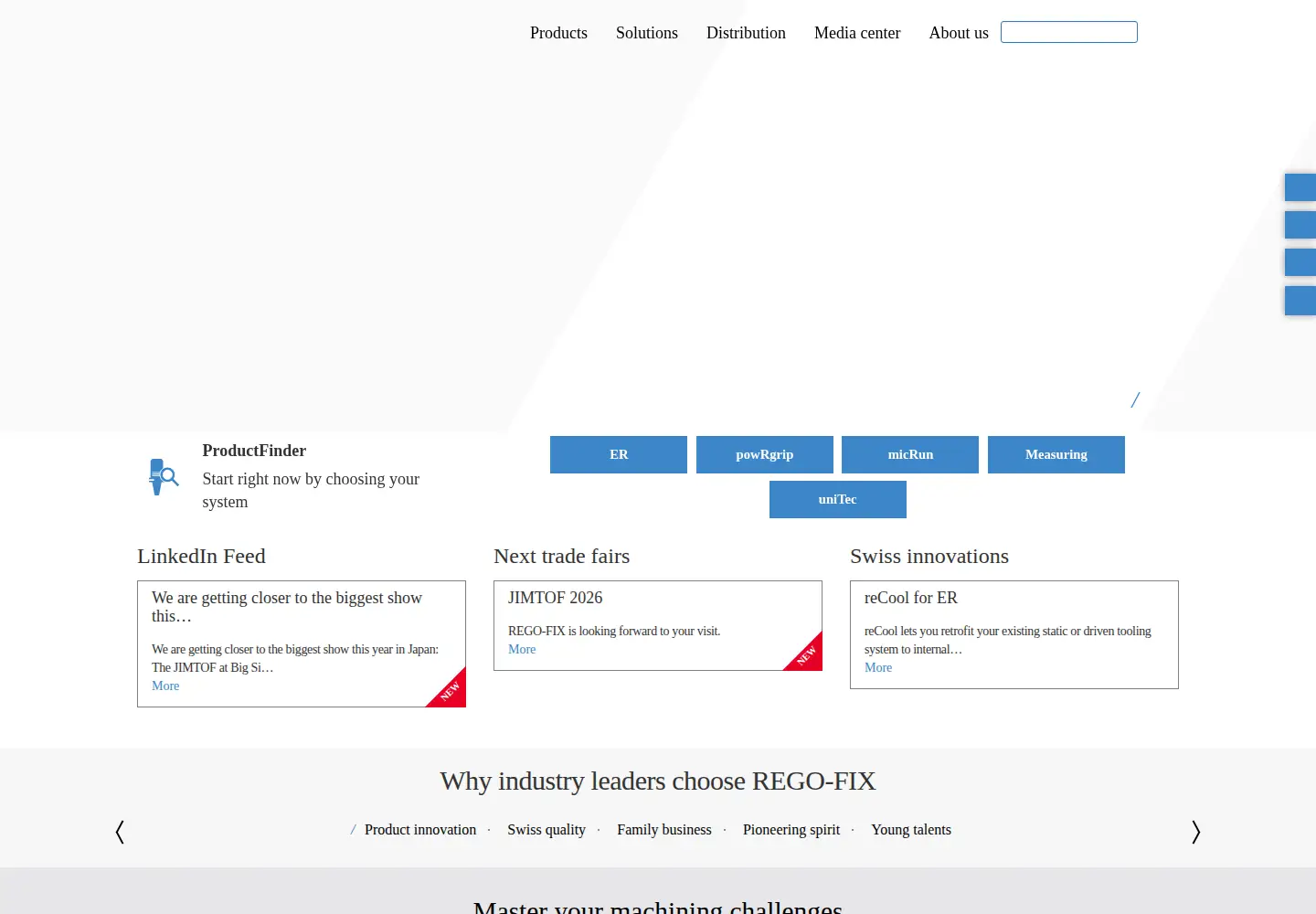Click 'Start right now by choosing your system'

311,490
